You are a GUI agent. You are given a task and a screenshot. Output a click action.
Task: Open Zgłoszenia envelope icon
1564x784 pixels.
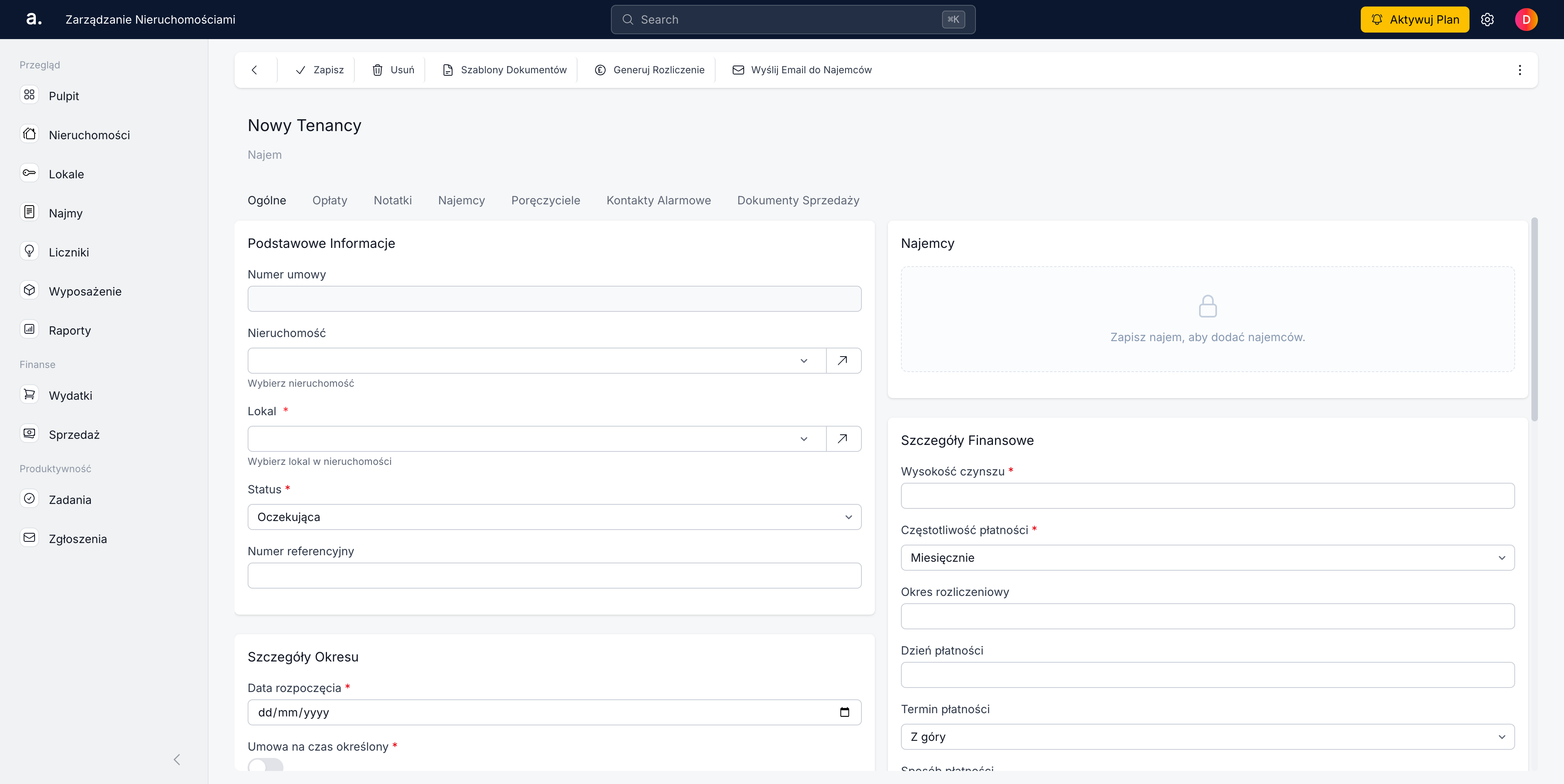pos(29,538)
